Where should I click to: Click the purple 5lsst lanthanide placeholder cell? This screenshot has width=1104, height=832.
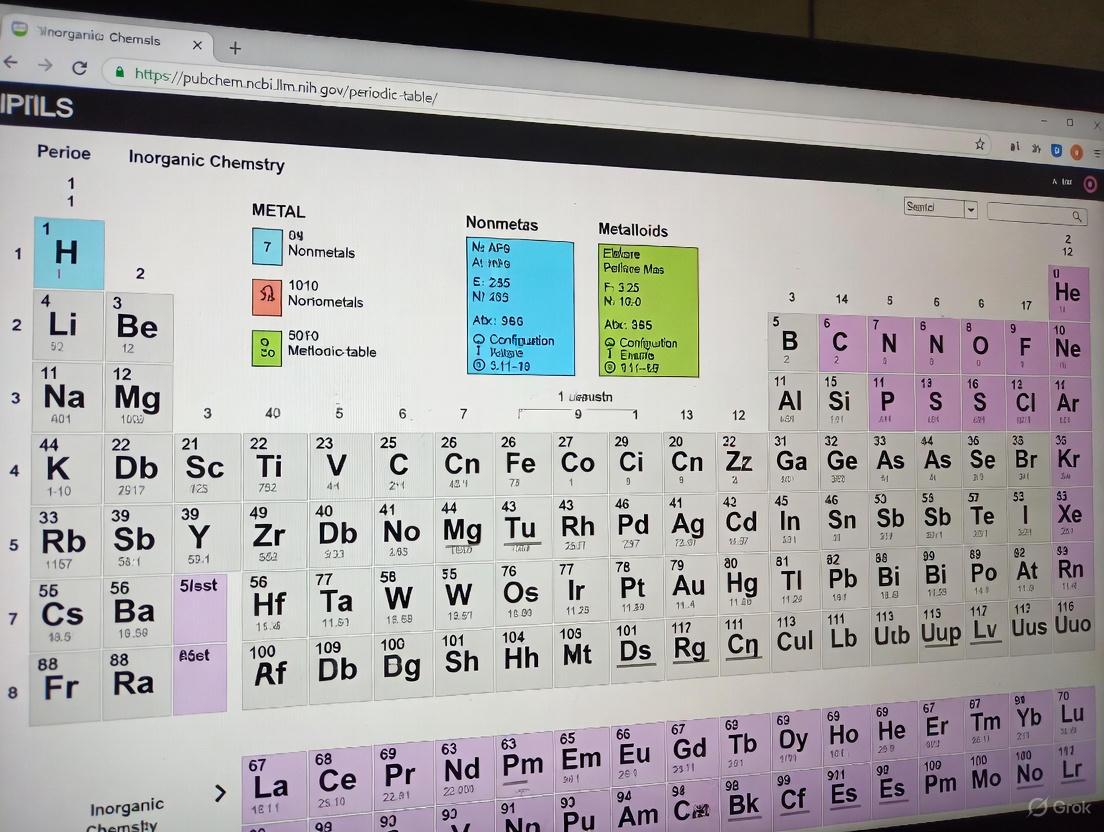pos(201,608)
